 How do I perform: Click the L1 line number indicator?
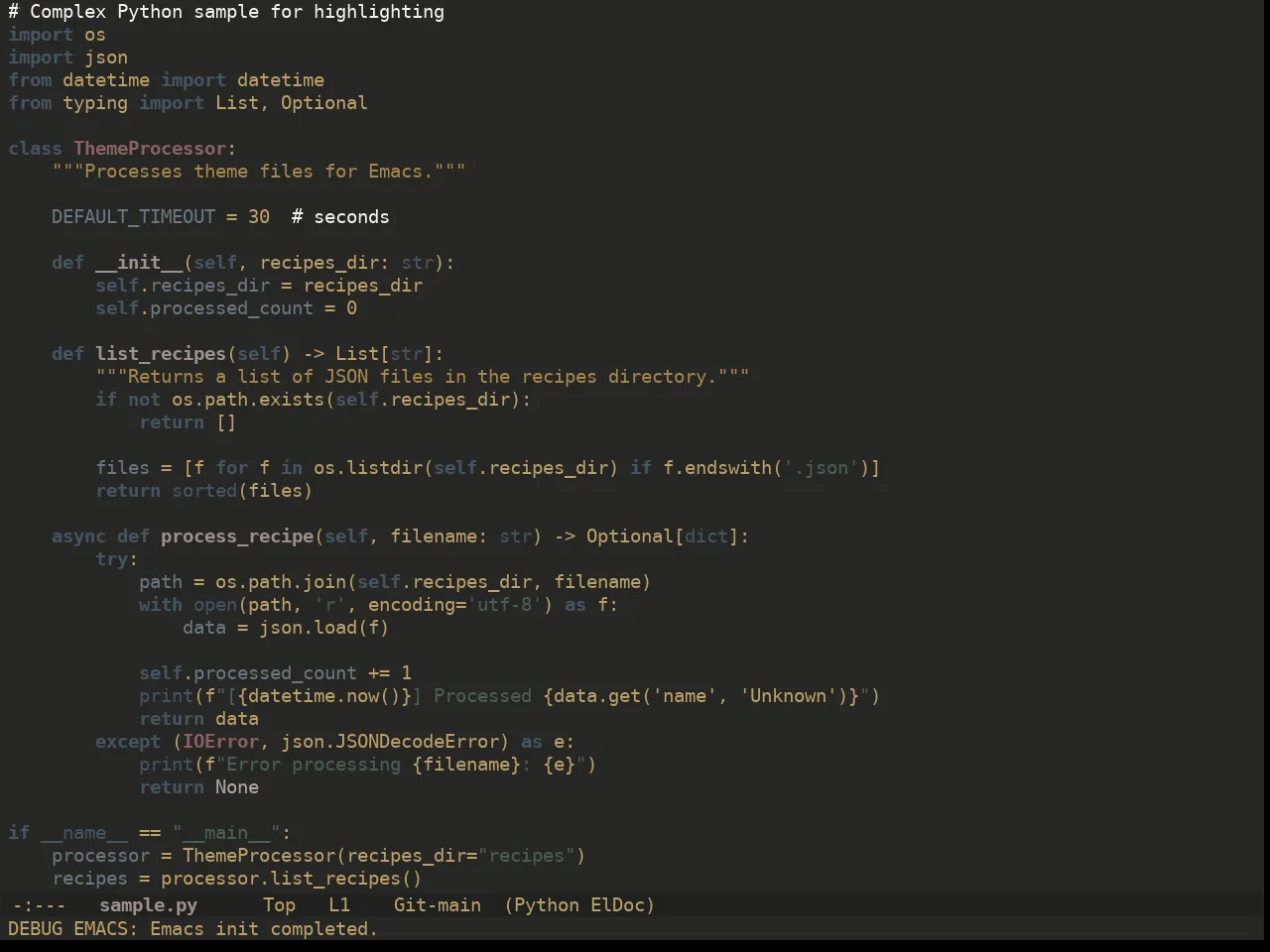(339, 904)
